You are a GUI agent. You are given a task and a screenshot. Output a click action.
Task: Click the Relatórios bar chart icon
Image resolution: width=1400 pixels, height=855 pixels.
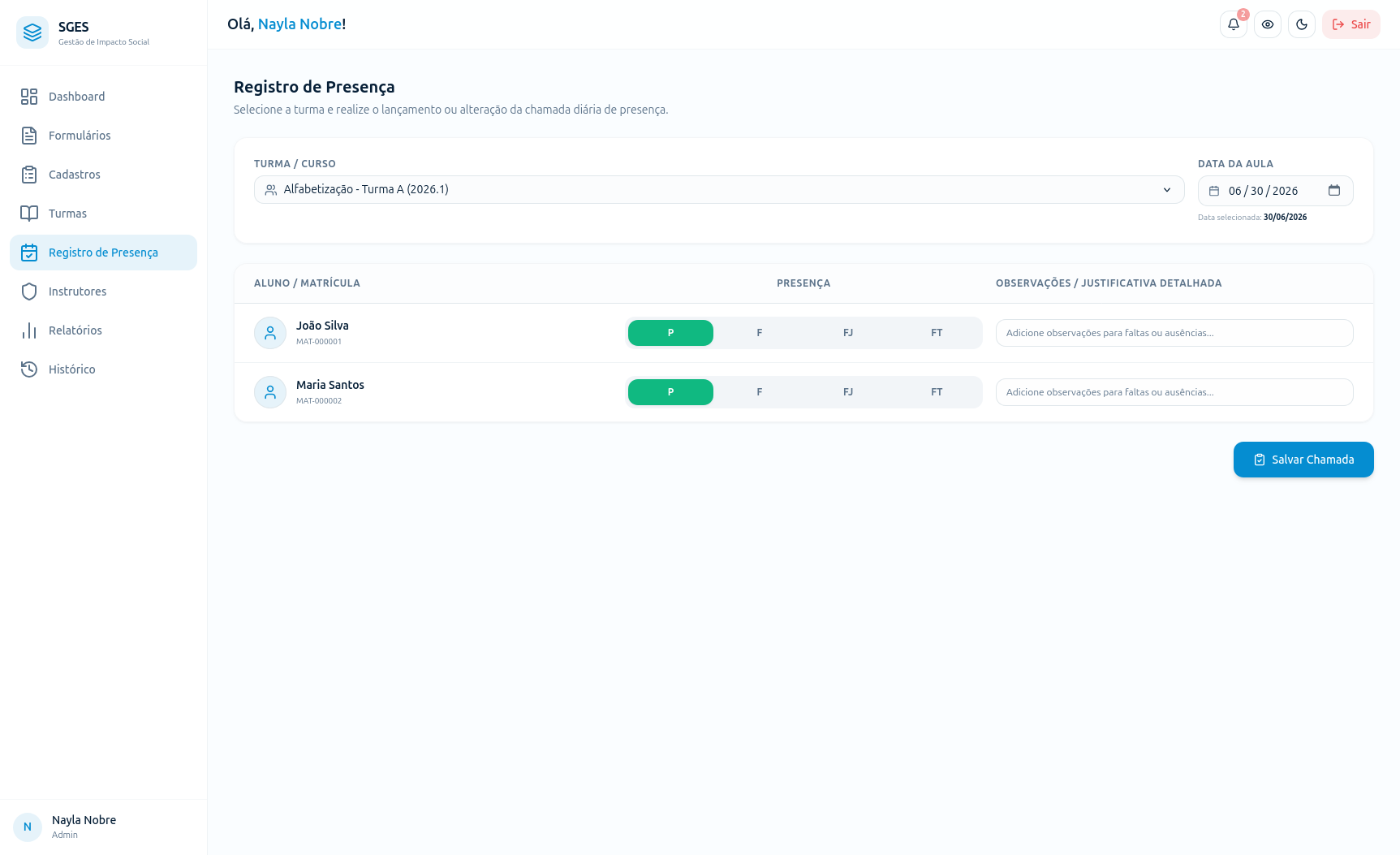click(29, 330)
